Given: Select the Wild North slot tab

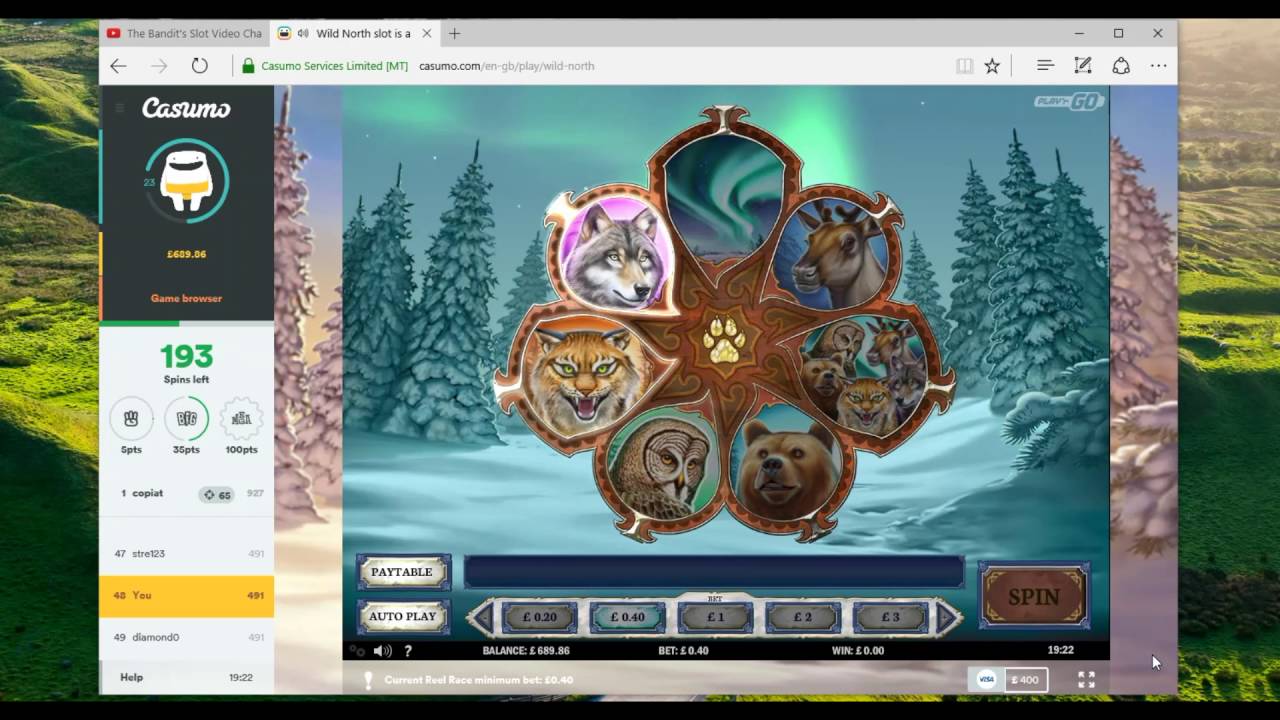Looking at the screenshot, I should [x=354, y=33].
